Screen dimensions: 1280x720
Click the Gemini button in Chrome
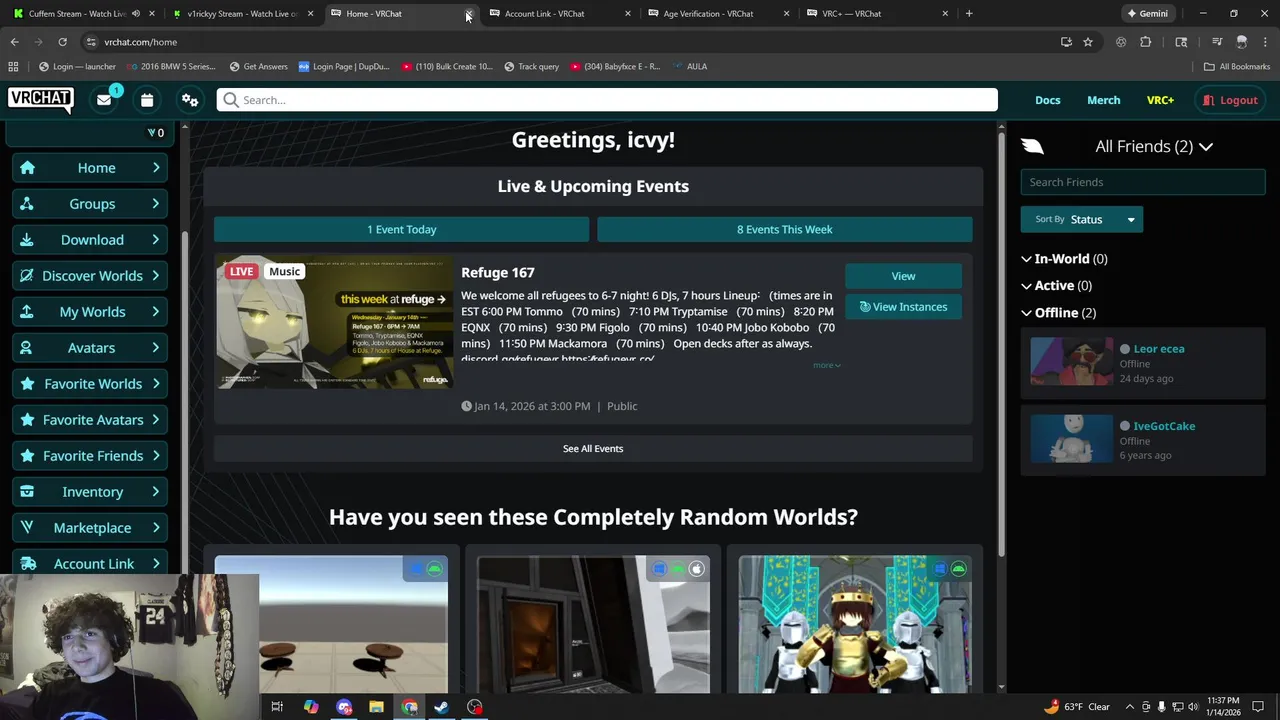point(1147,14)
